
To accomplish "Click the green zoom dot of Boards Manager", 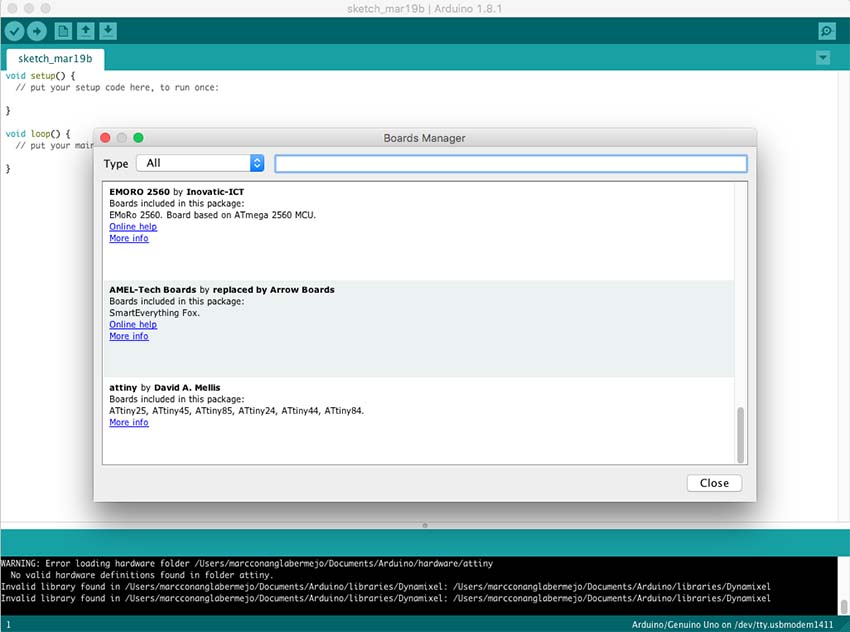I will click(x=138, y=138).
